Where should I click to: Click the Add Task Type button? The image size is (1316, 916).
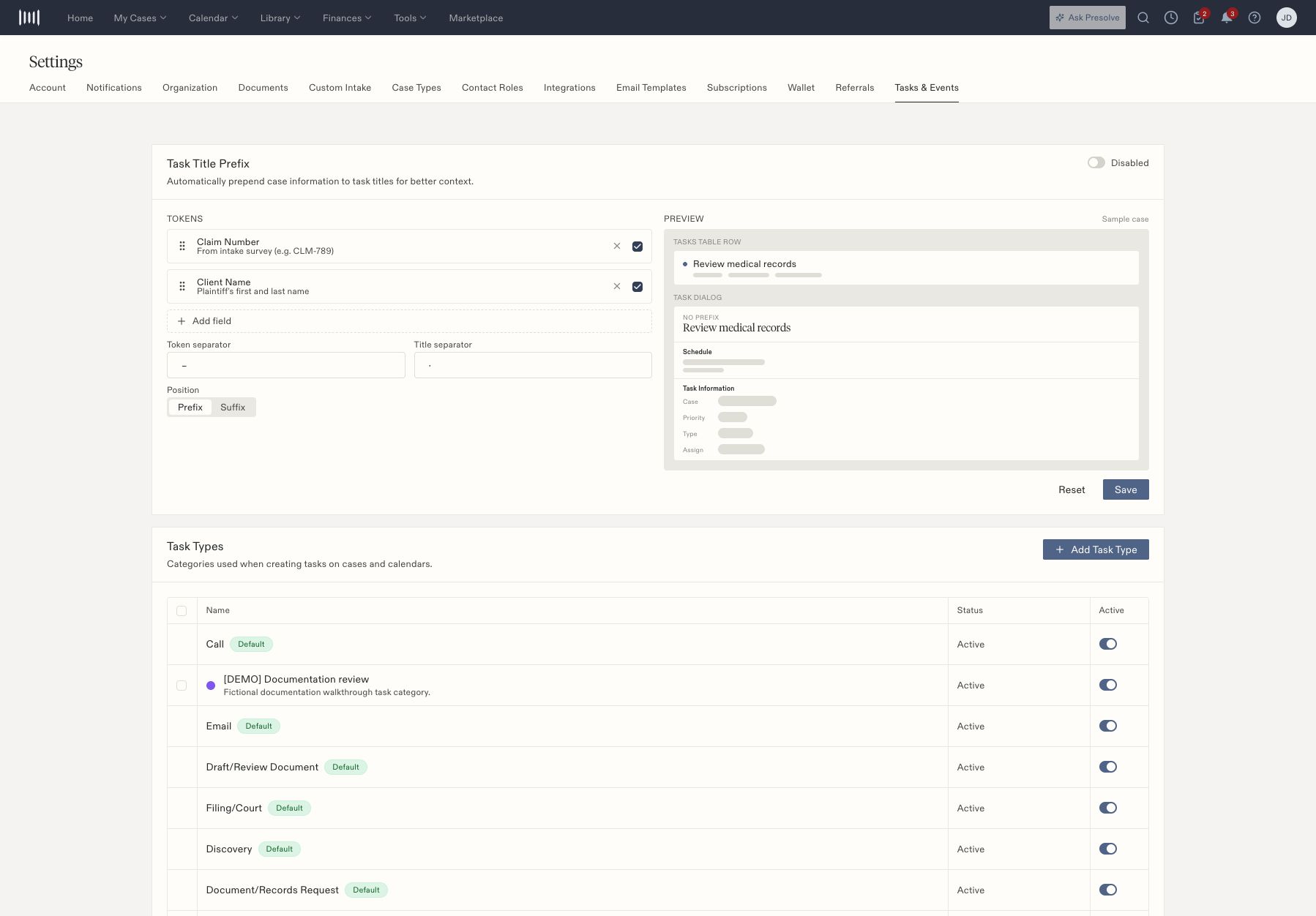pyautogui.click(x=1096, y=549)
